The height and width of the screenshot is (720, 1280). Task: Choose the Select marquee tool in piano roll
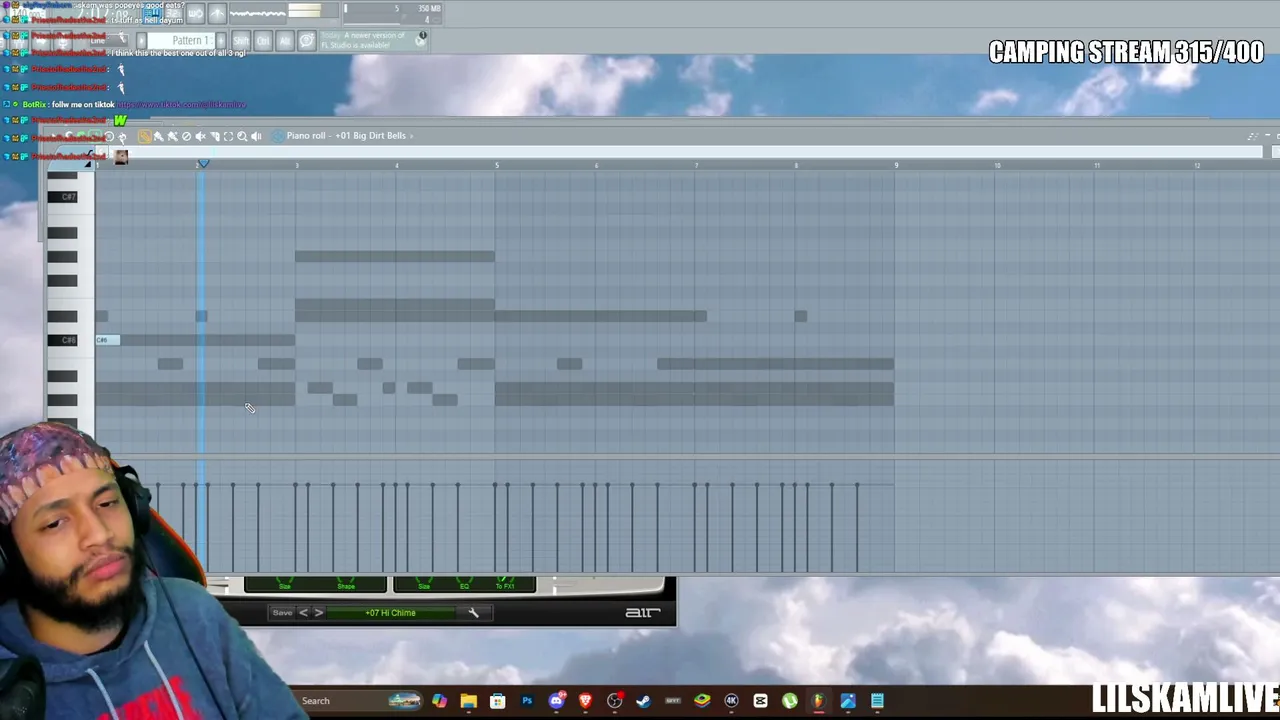click(228, 136)
